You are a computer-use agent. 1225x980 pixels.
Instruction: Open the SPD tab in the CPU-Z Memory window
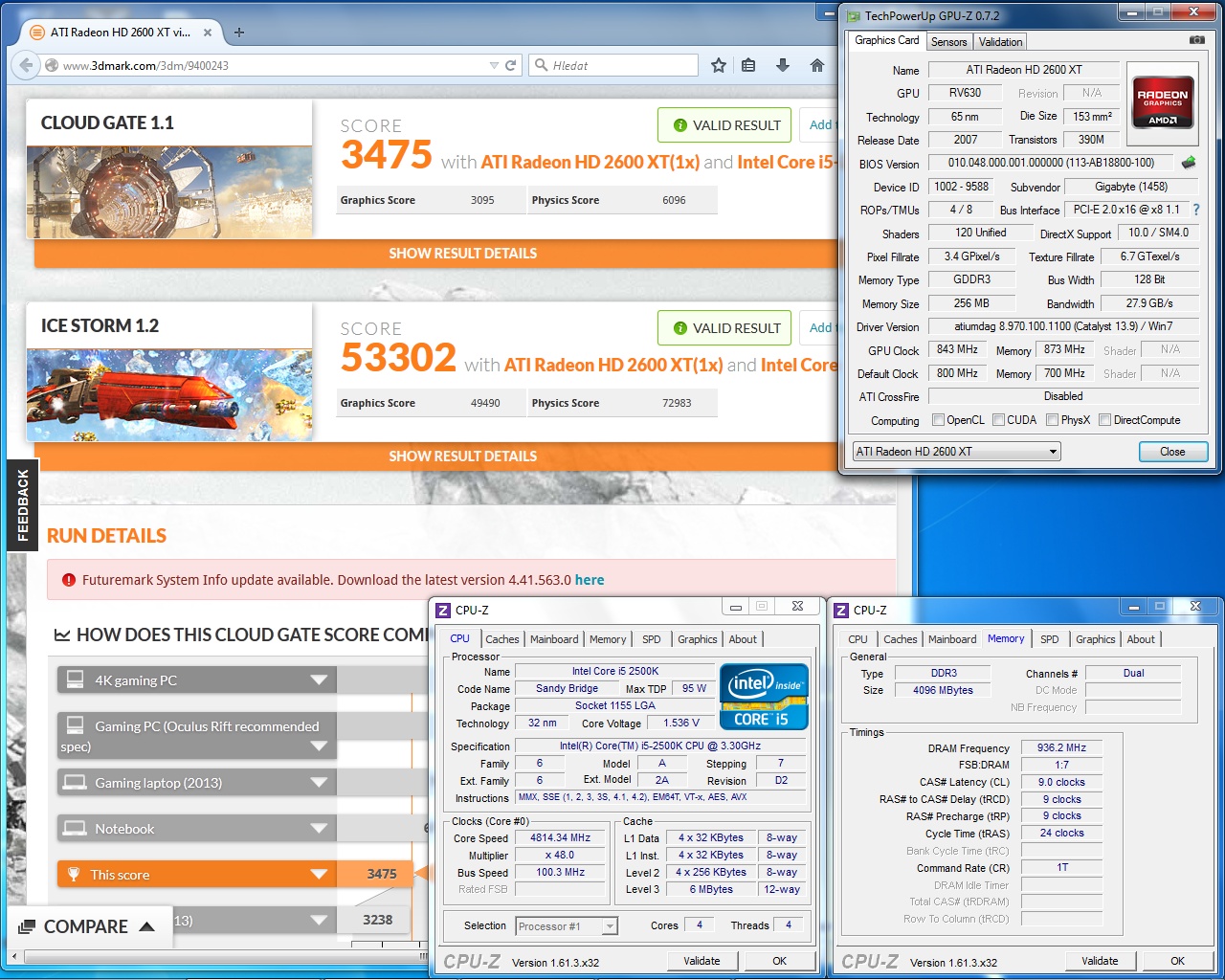[x=1049, y=638]
